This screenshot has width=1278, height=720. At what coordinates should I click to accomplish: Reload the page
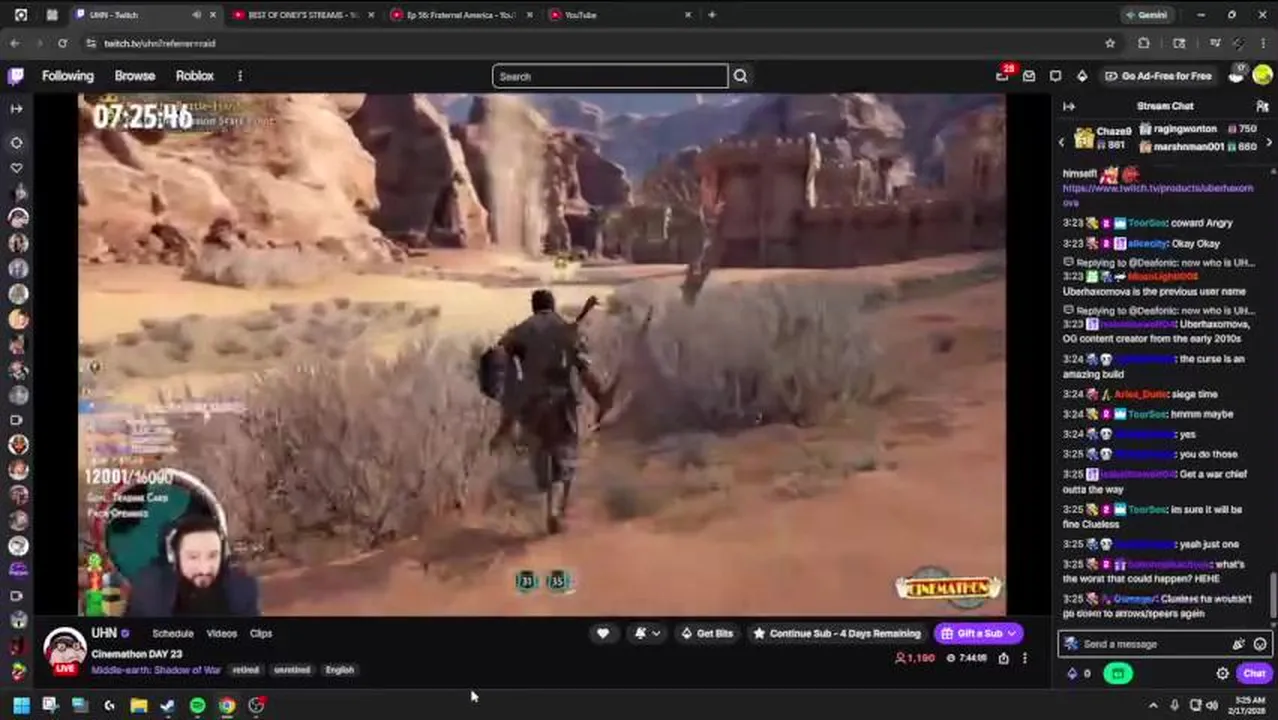tap(62, 43)
